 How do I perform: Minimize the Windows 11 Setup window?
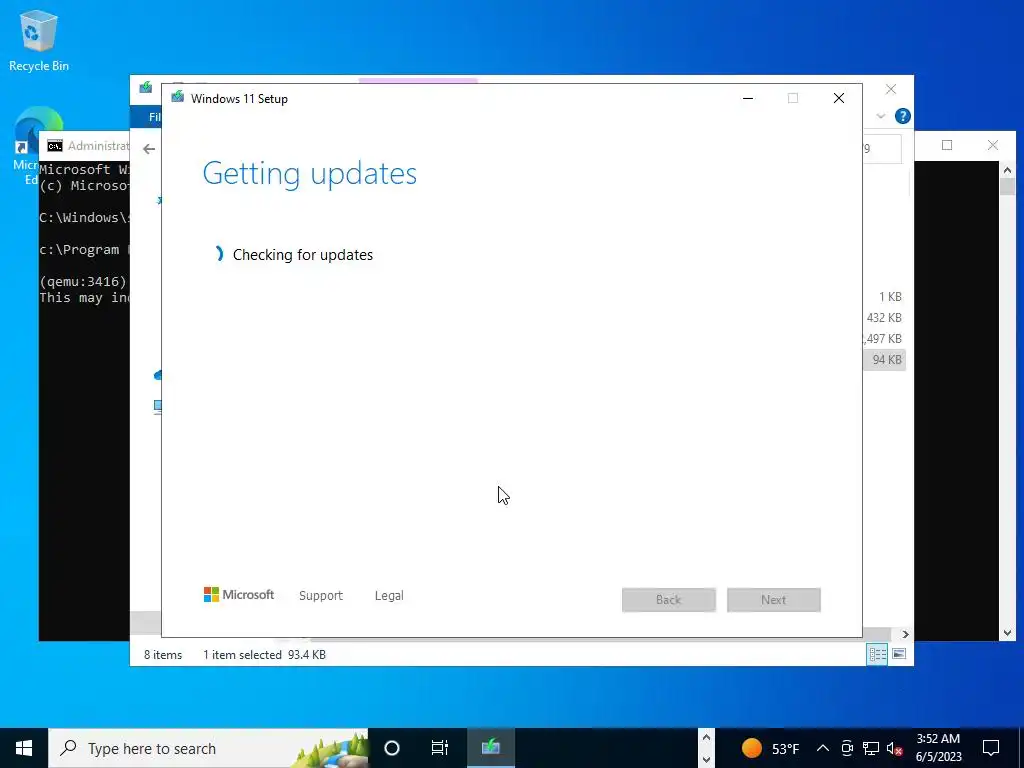(x=748, y=98)
